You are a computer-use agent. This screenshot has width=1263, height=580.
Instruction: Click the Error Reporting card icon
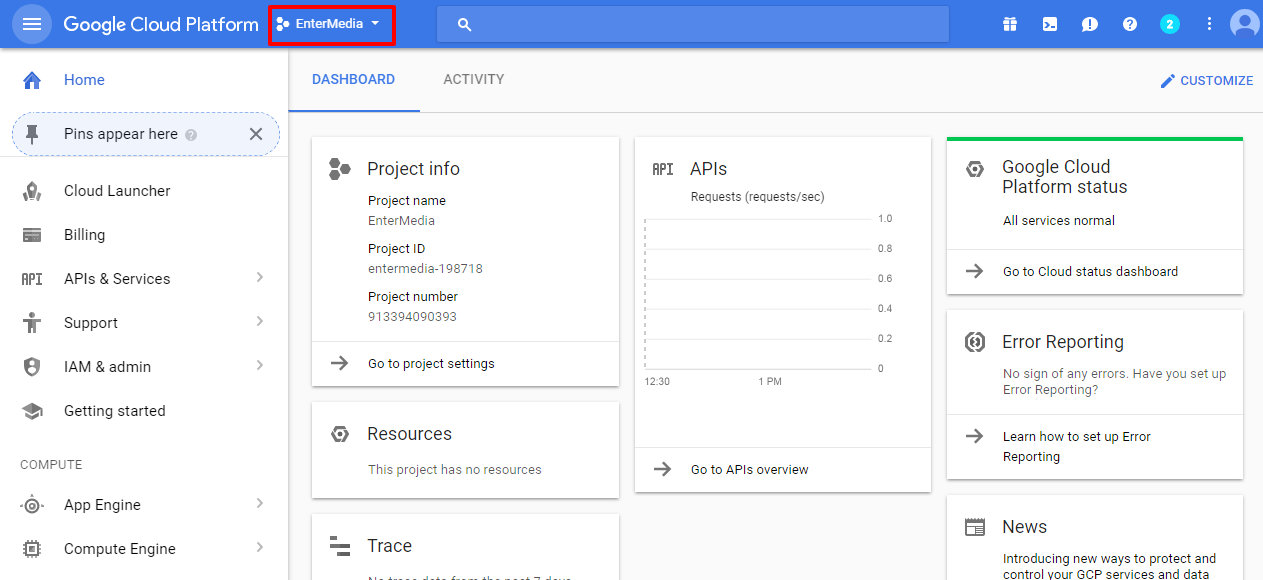(975, 342)
